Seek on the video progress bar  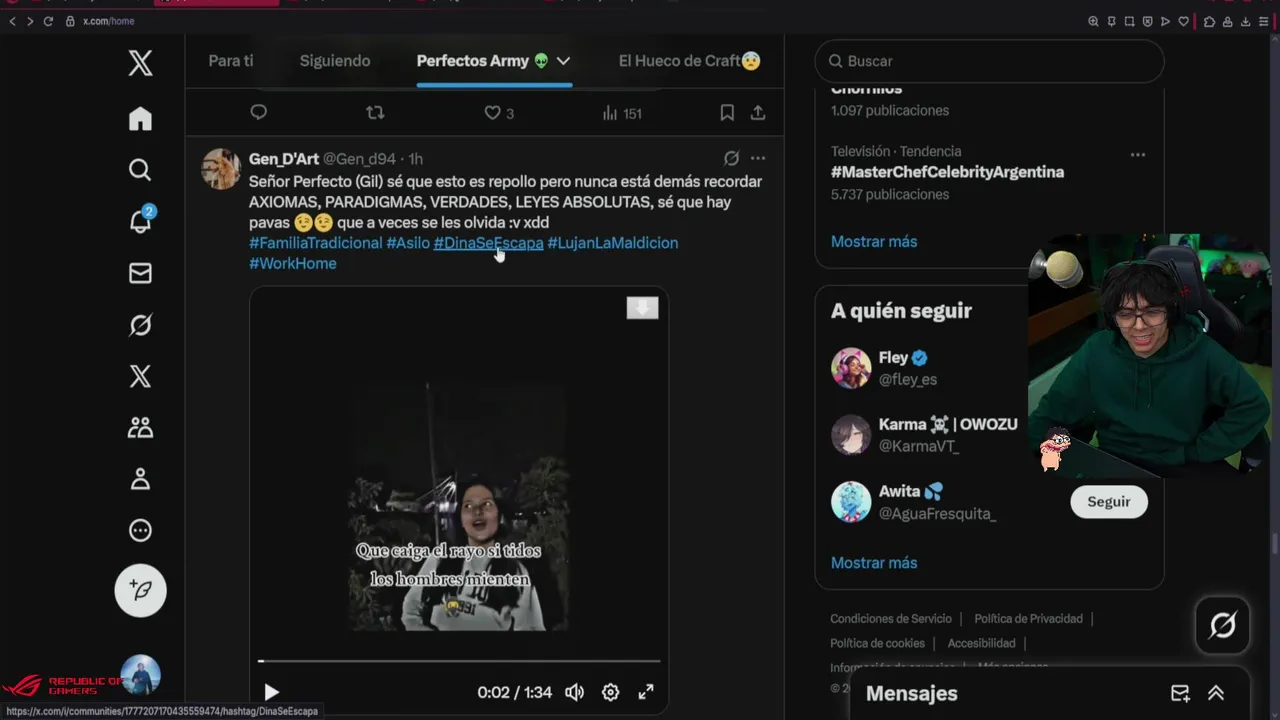tap(459, 661)
